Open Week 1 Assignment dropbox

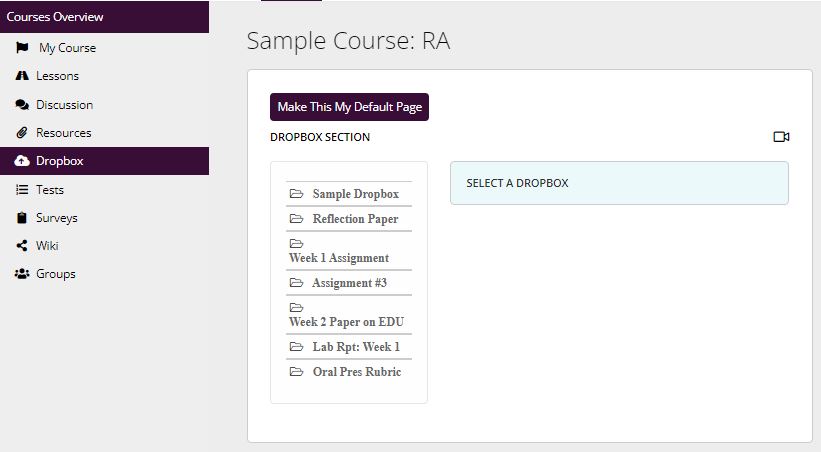pyautogui.click(x=349, y=251)
